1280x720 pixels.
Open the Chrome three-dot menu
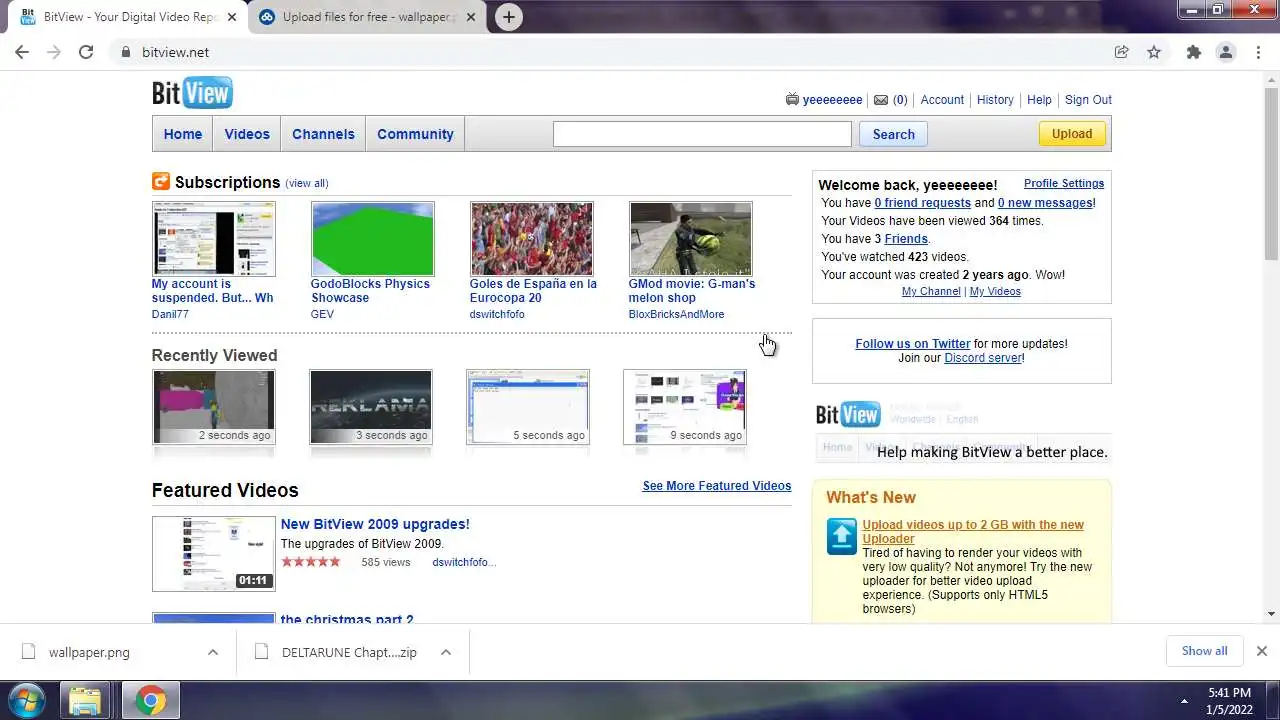[1258, 52]
